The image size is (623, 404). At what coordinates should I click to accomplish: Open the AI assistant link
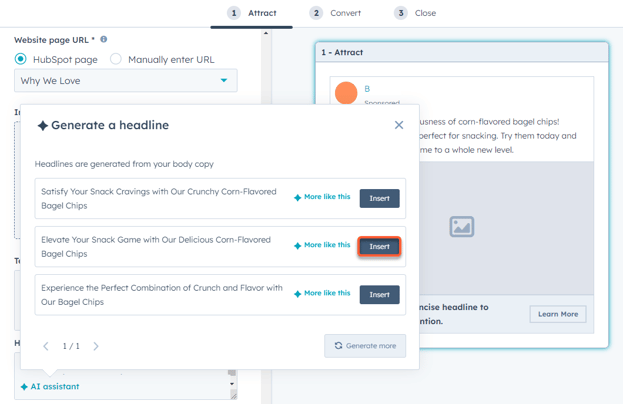pos(50,386)
